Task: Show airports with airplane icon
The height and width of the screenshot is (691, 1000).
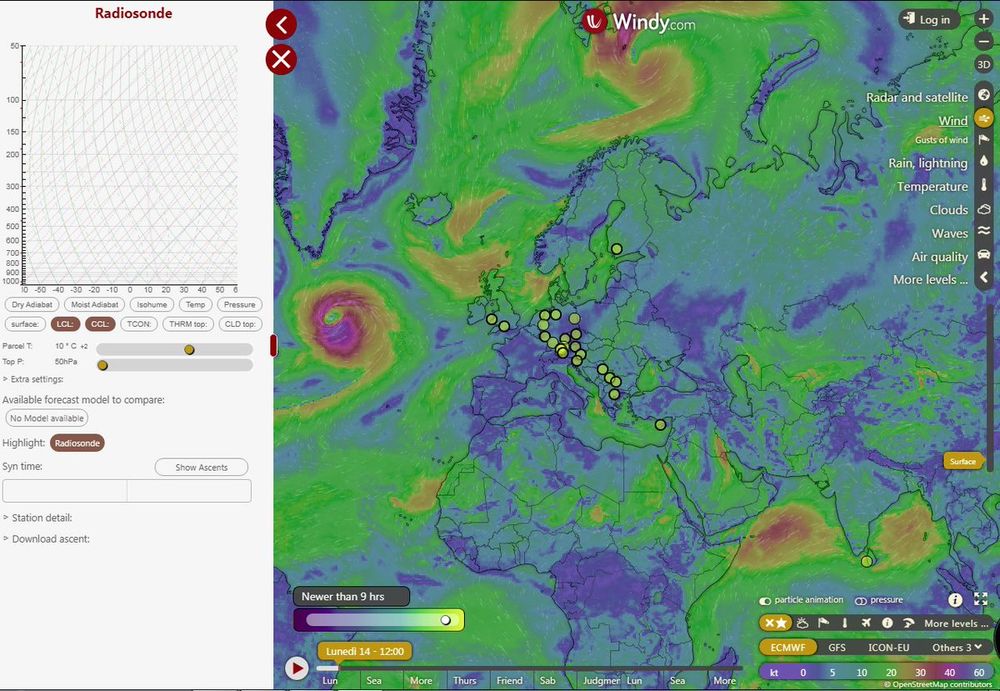Action: click(x=865, y=623)
